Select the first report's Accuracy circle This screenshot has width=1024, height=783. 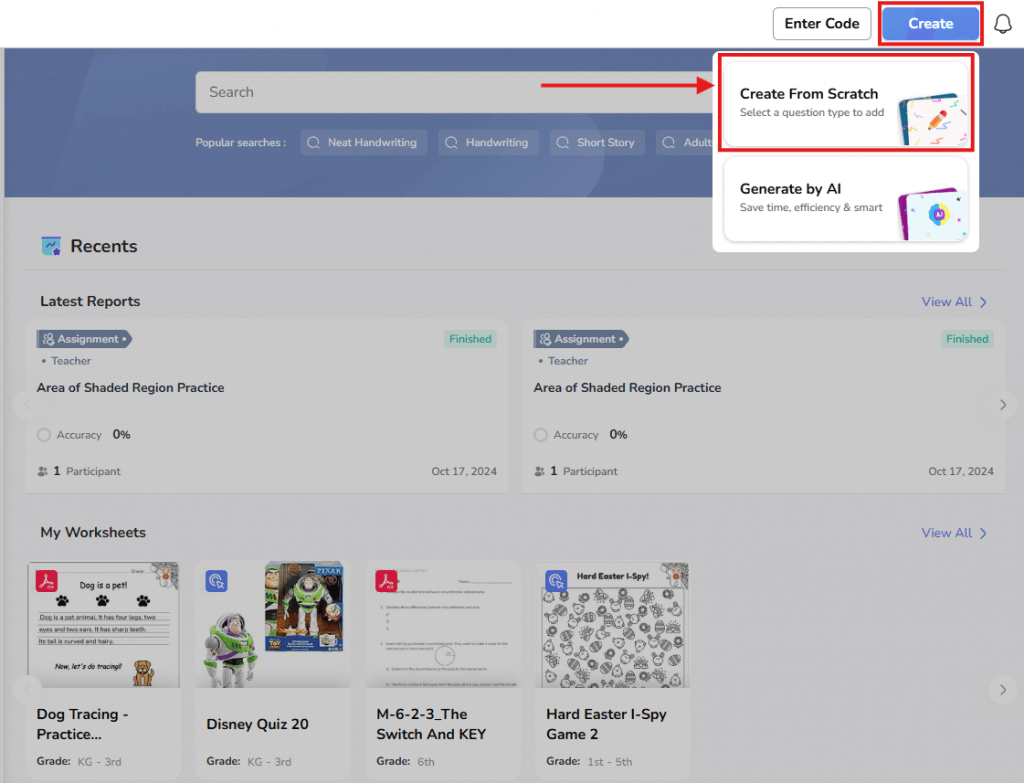44,435
